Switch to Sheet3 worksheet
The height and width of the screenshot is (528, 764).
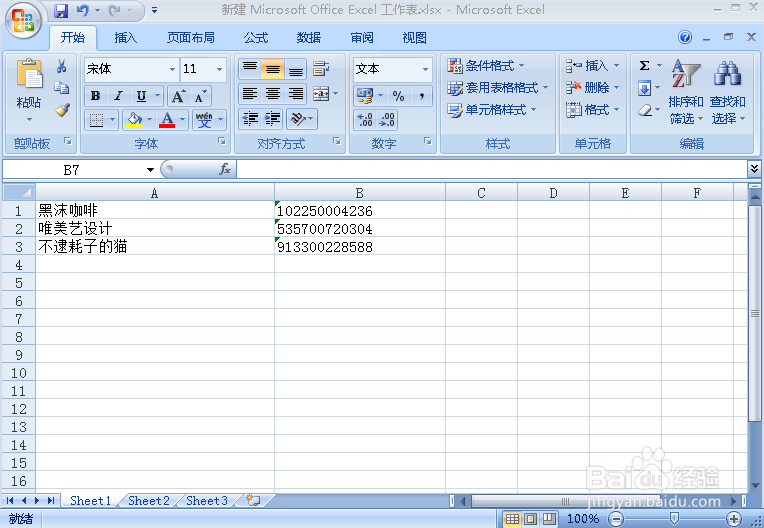tap(207, 500)
